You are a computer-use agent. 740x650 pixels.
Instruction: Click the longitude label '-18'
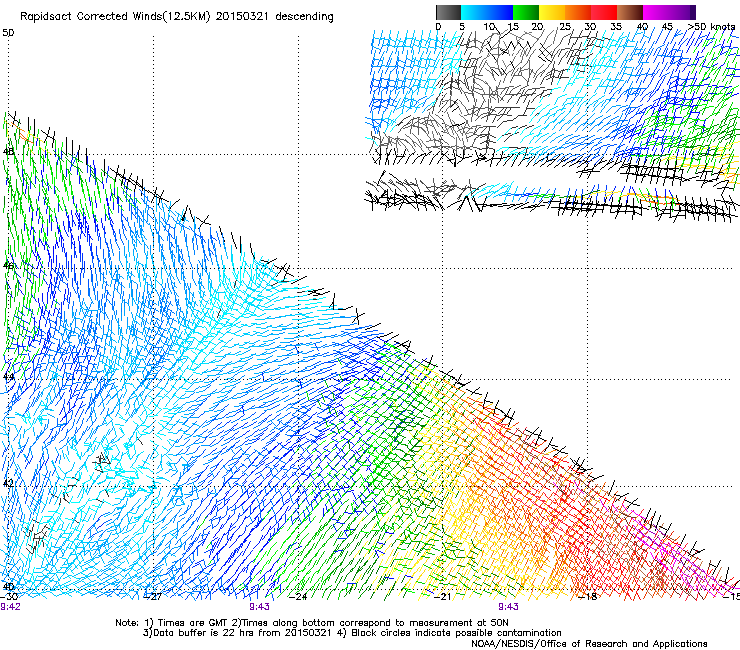coord(587,597)
